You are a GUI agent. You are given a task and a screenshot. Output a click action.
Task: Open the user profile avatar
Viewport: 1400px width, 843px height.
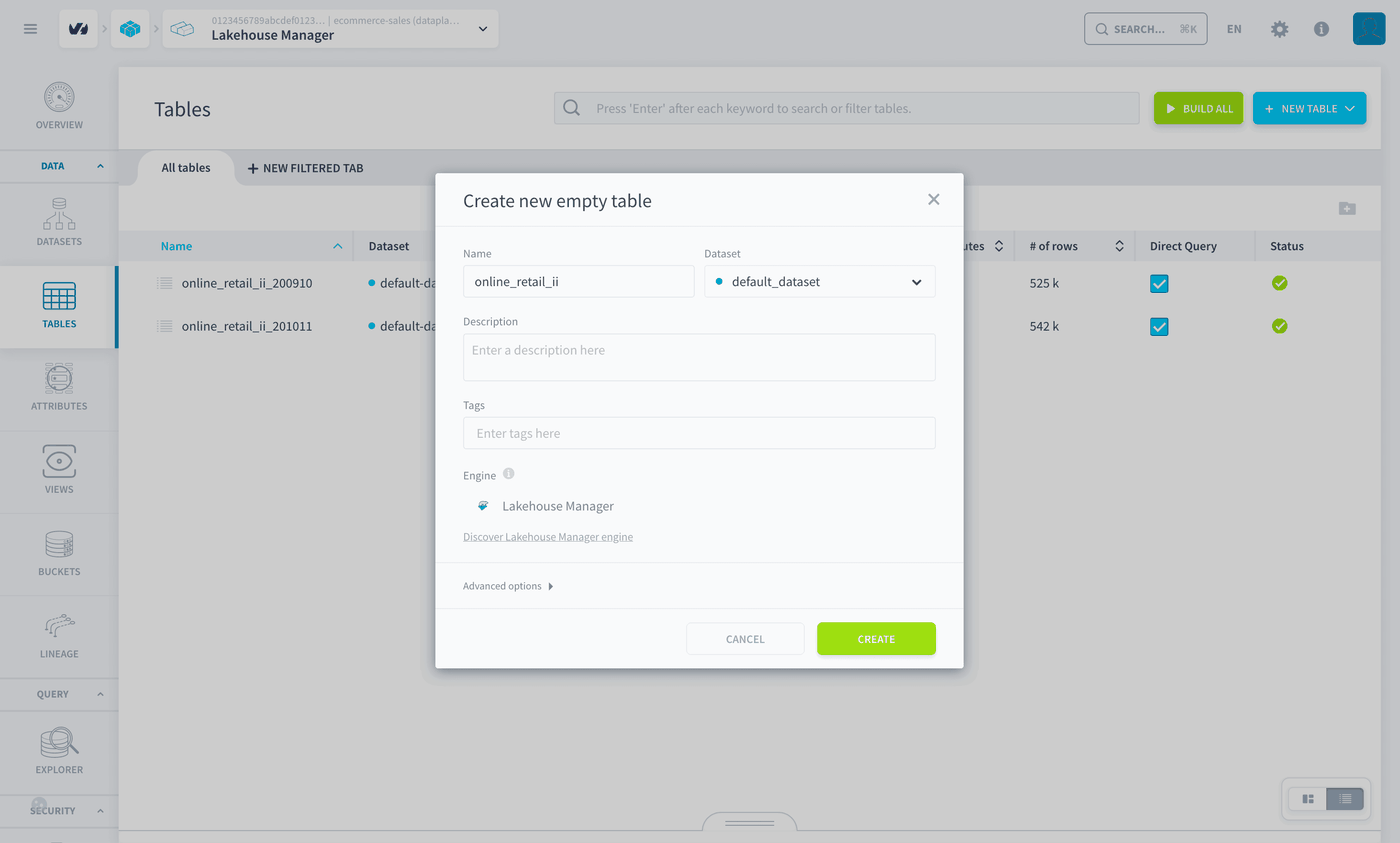click(x=1369, y=29)
